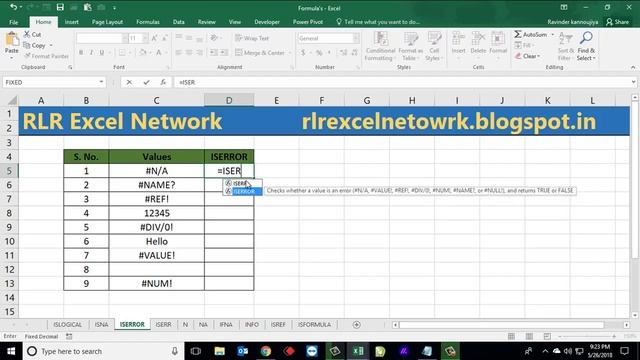Open Customize Quick Access Toolbar dropdown
640x360 pixels.
coord(114,8)
